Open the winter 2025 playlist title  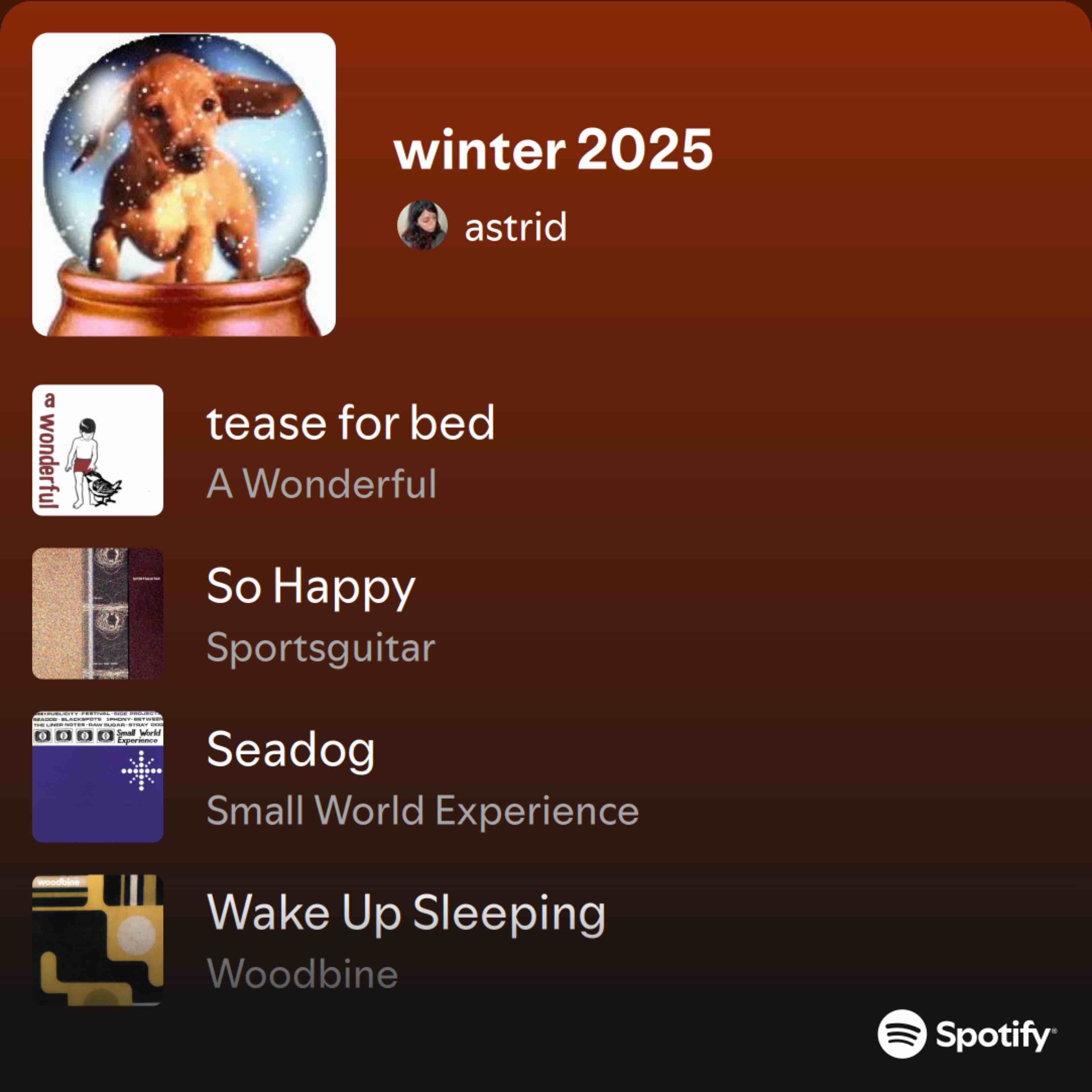tap(553, 149)
